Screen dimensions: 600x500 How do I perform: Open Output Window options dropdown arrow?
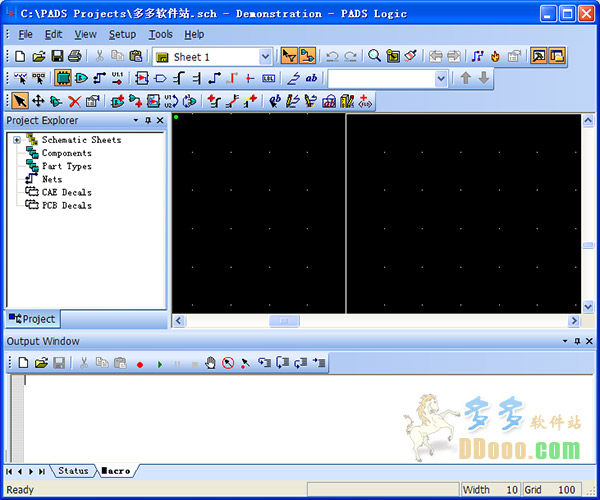[x=565, y=341]
